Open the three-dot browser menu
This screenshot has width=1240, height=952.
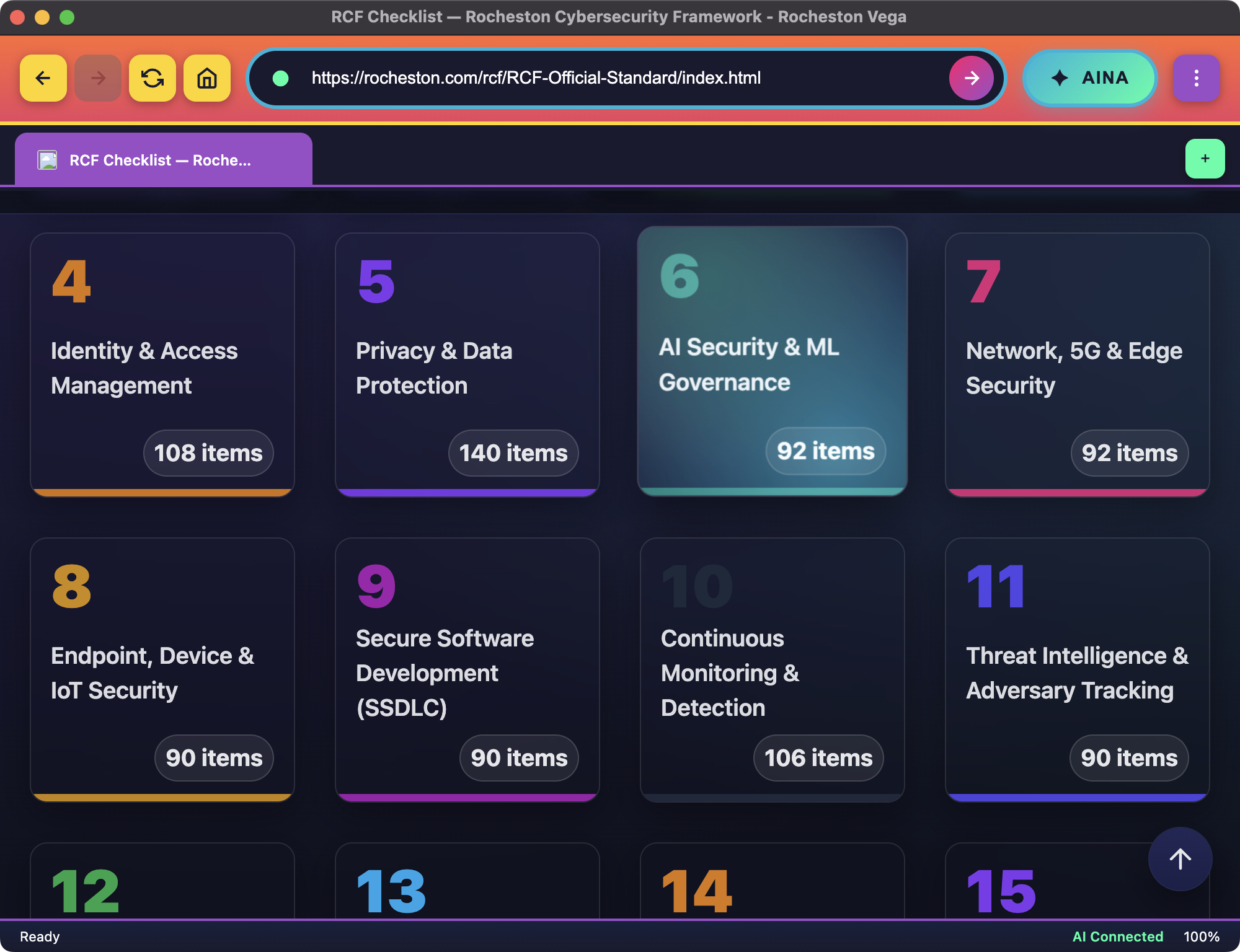[x=1196, y=78]
